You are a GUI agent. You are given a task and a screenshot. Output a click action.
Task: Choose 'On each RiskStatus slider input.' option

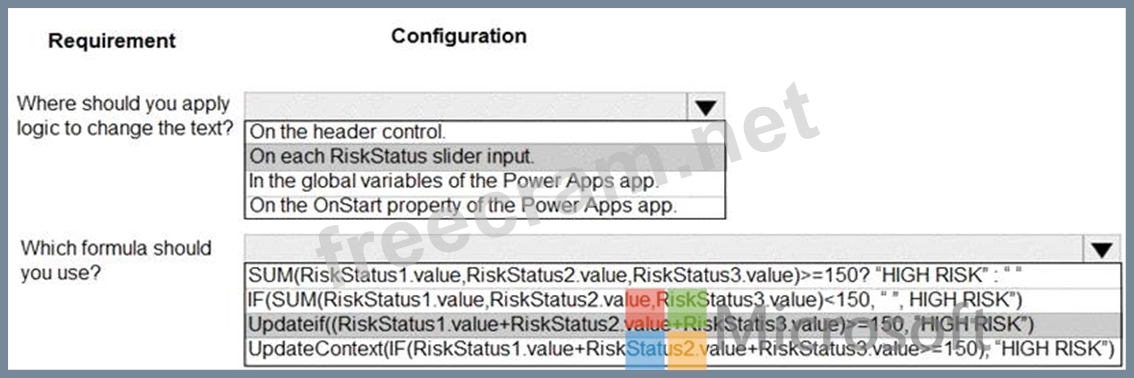click(x=485, y=156)
